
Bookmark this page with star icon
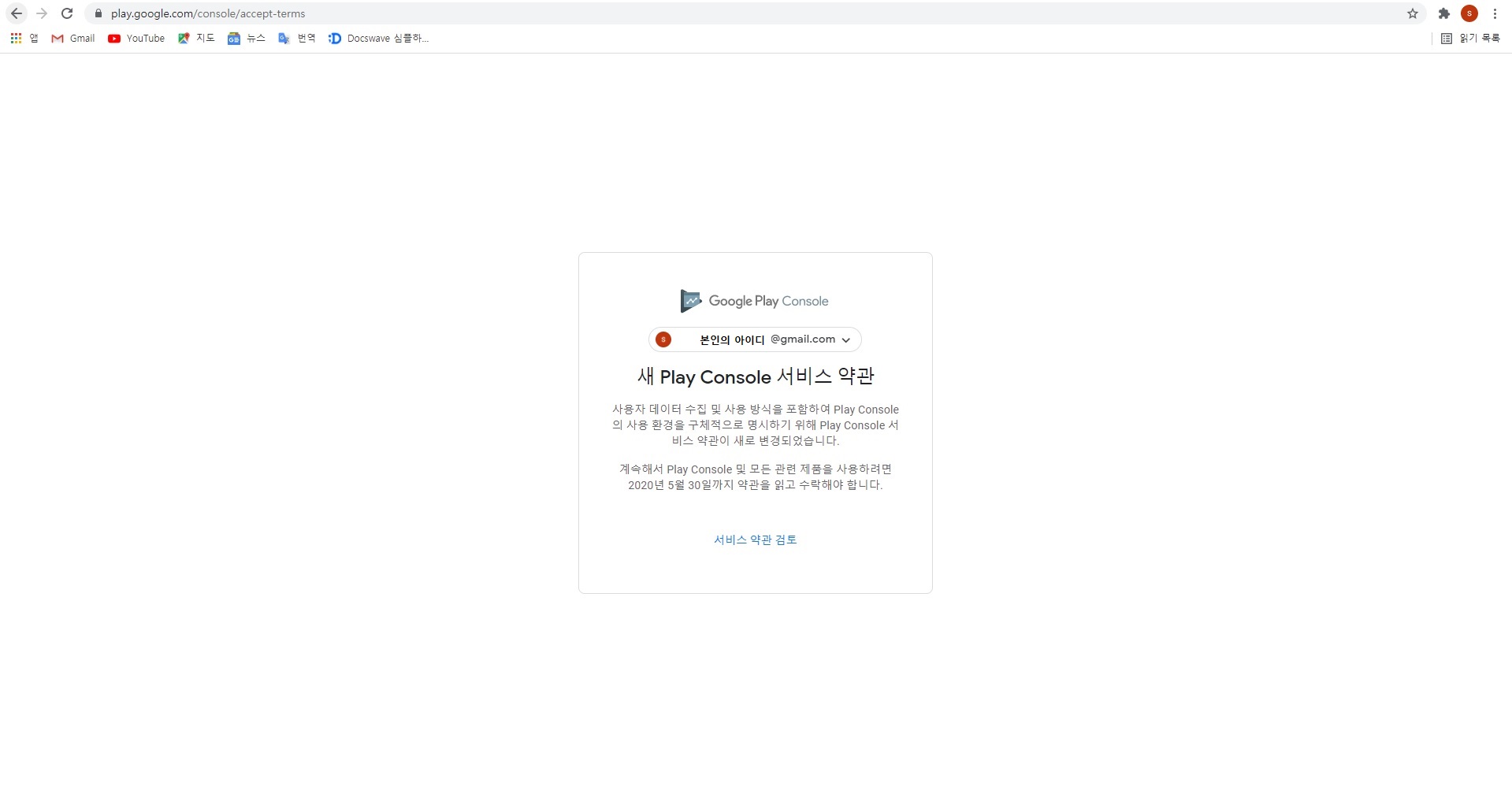pos(1413,13)
